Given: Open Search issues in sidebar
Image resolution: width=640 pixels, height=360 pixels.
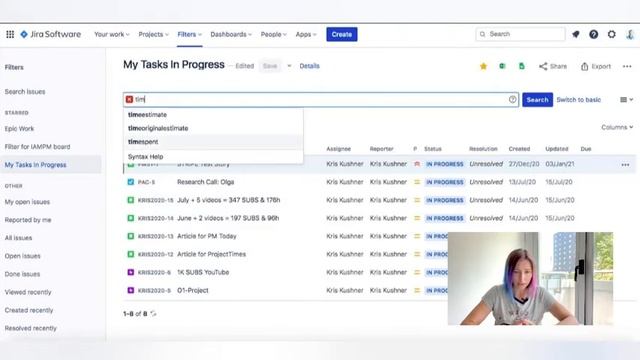Looking at the screenshot, I should tap(25, 91).
